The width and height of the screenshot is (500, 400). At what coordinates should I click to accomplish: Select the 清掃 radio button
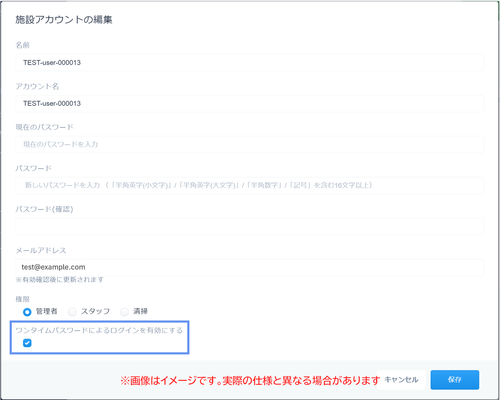click(124, 312)
